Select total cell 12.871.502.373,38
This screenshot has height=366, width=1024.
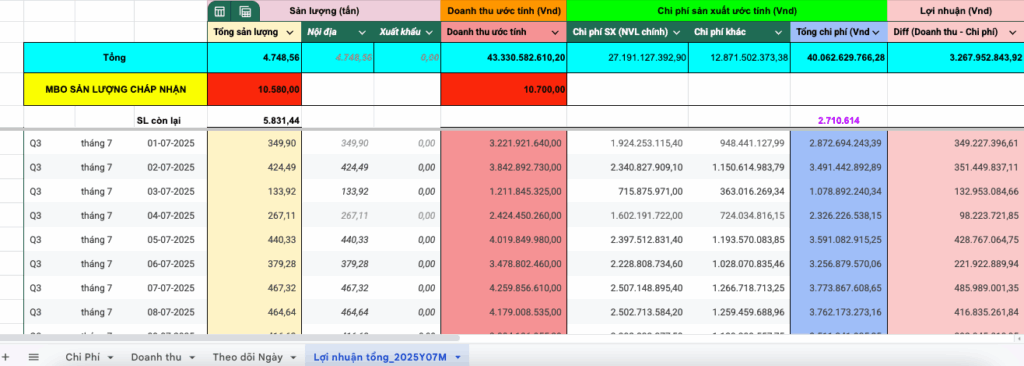(739, 58)
